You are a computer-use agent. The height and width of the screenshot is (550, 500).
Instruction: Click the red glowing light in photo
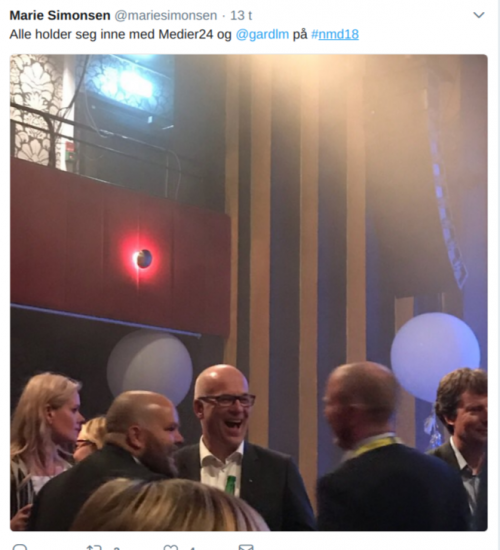point(142,259)
